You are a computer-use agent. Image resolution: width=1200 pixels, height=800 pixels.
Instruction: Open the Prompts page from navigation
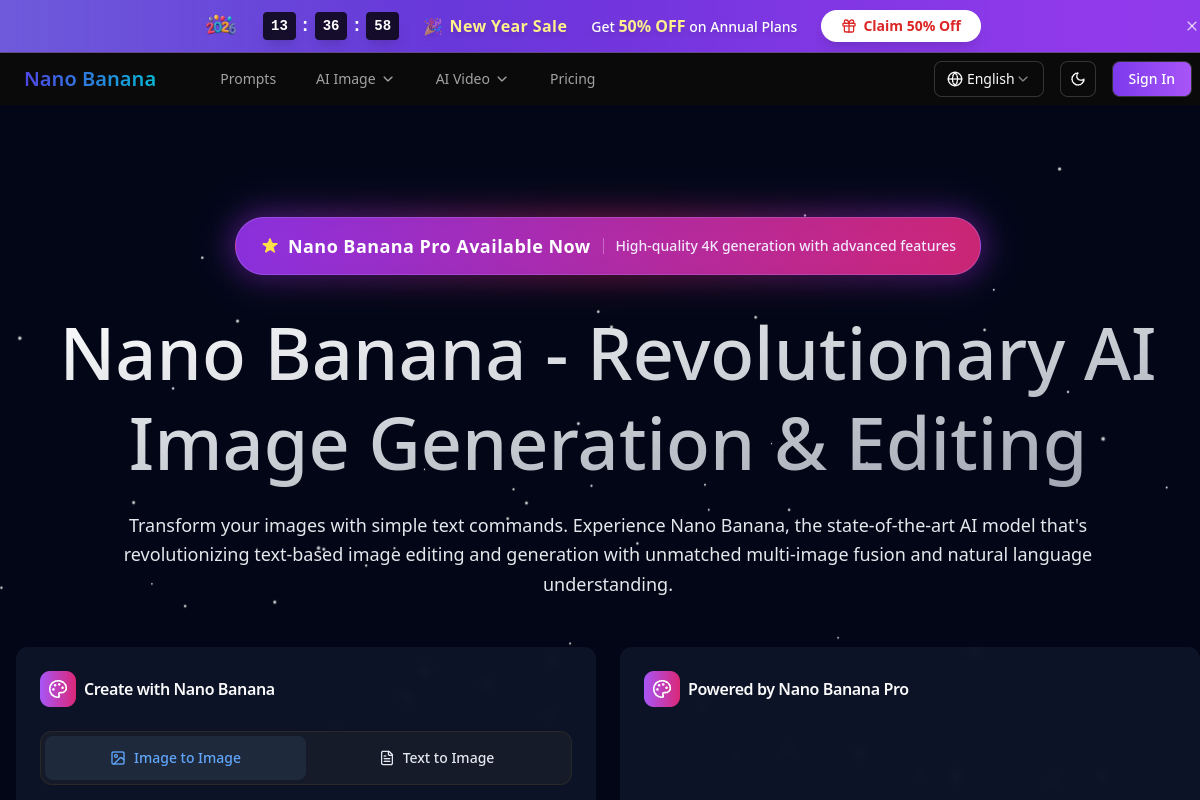(x=248, y=79)
